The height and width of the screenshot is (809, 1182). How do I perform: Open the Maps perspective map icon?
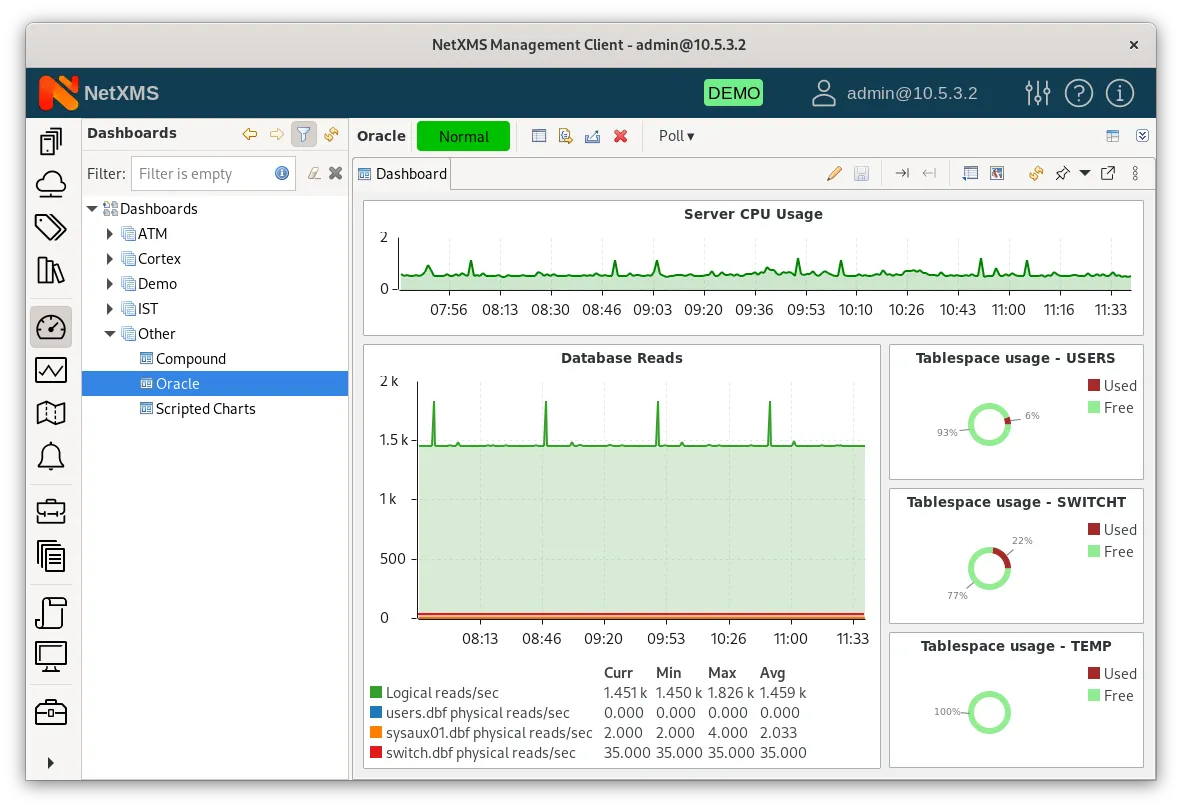pos(51,412)
